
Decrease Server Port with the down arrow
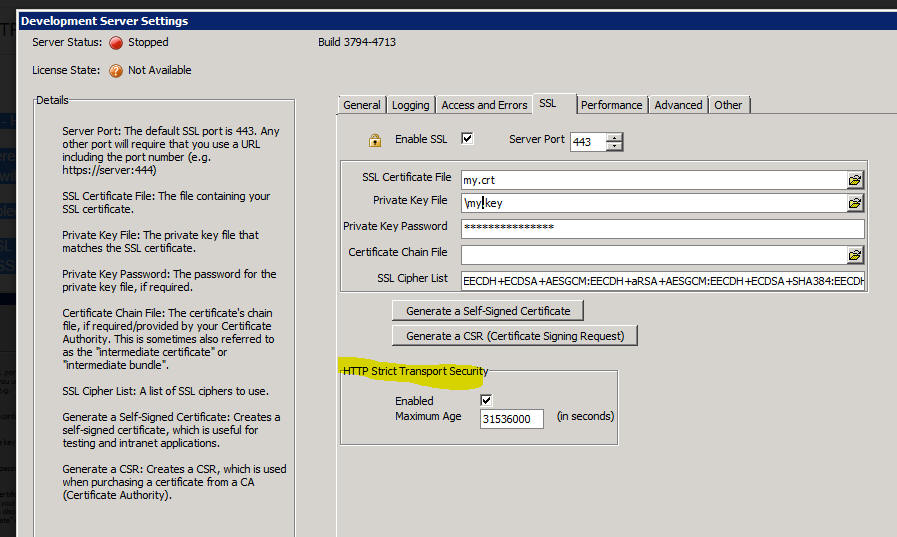click(x=614, y=146)
